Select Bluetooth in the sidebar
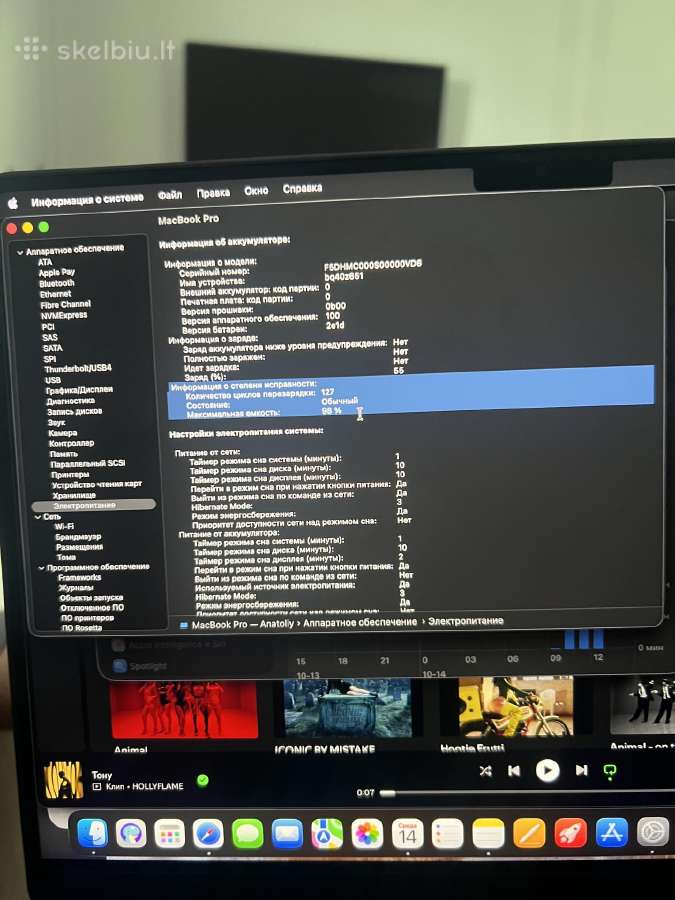The width and height of the screenshot is (675, 900). point(57,283)
